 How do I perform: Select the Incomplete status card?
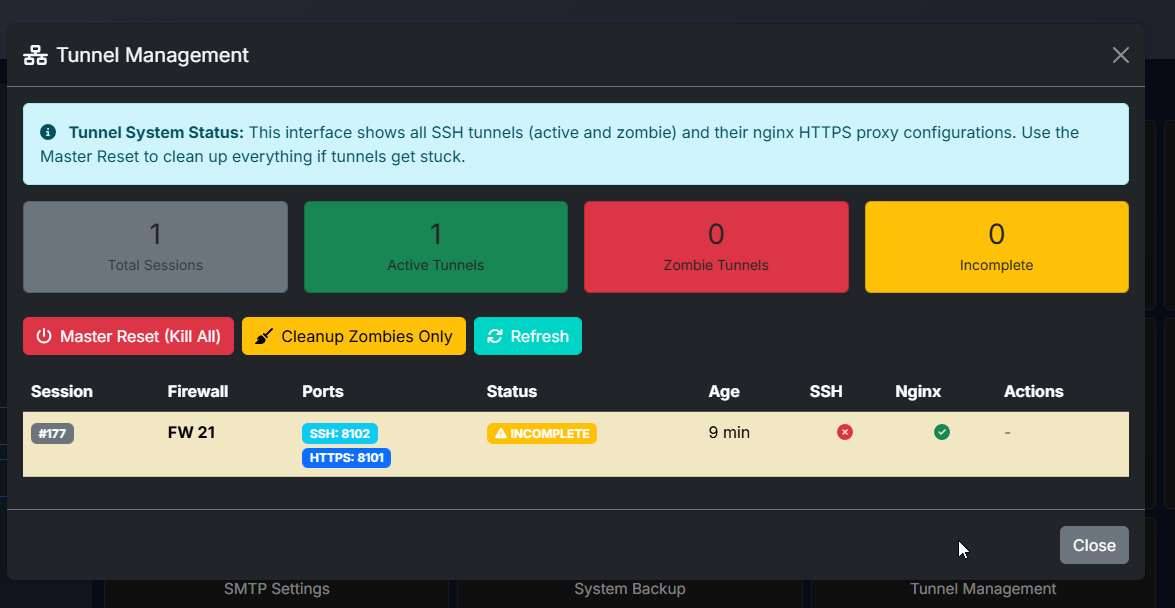996,246
